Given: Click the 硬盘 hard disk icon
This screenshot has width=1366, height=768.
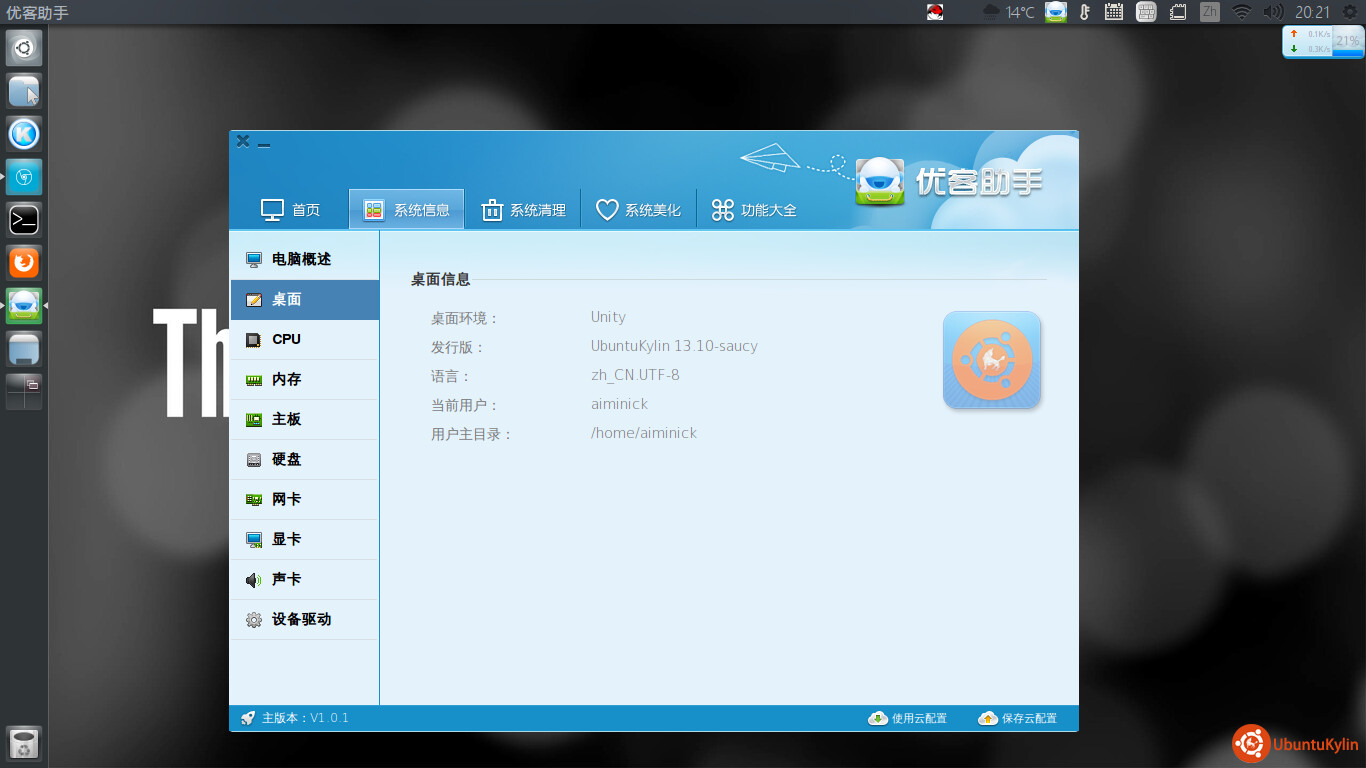Looking at the screenshot, I should [254, 460].
